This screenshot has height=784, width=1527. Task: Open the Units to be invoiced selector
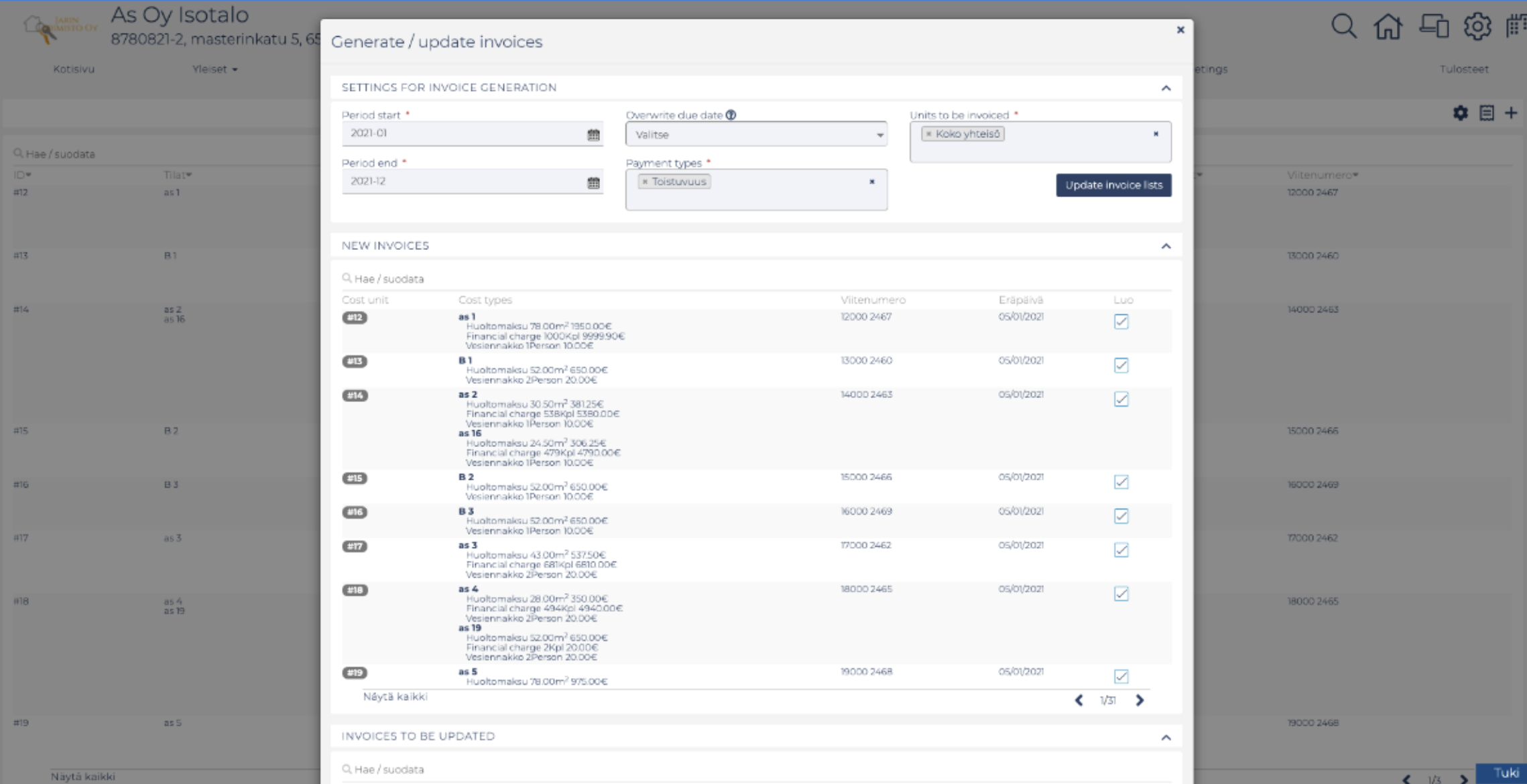1040,141
